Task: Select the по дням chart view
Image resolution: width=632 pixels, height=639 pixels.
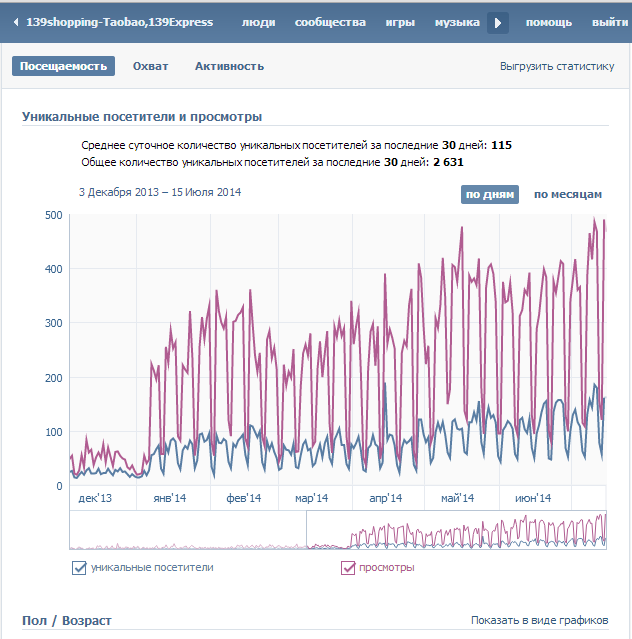Action: [489, 194]
